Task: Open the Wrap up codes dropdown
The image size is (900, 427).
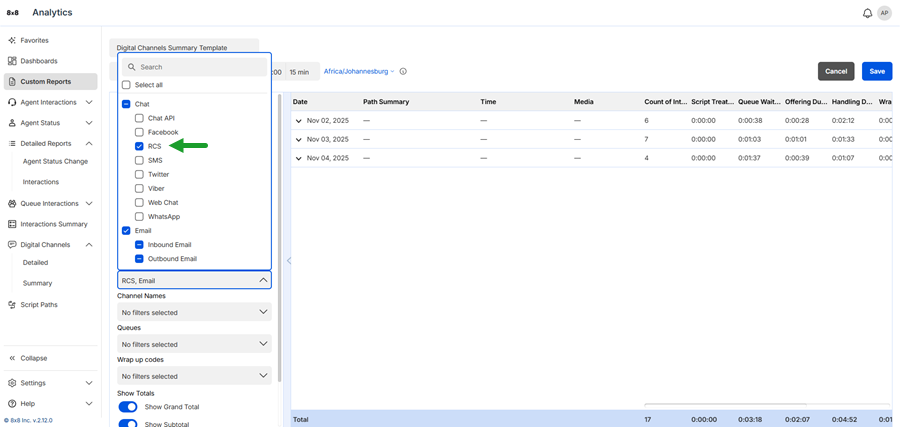Action: pyautogui.click(x=194, y=376)
